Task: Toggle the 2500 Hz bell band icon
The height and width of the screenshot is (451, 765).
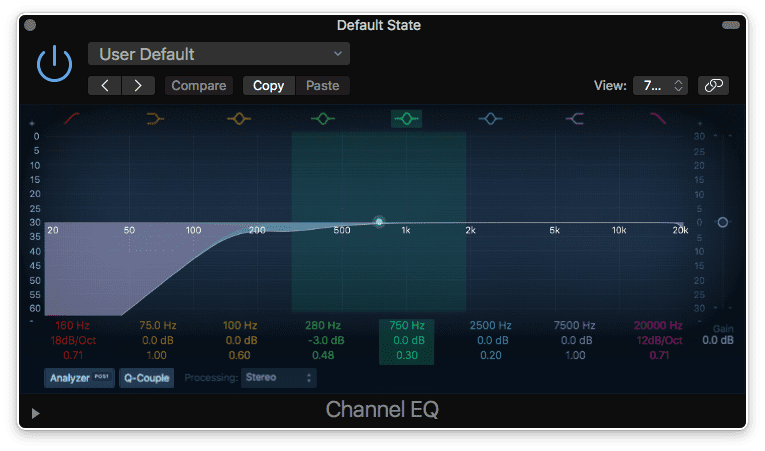Action: pyautogui.click(x=490, y=118)
